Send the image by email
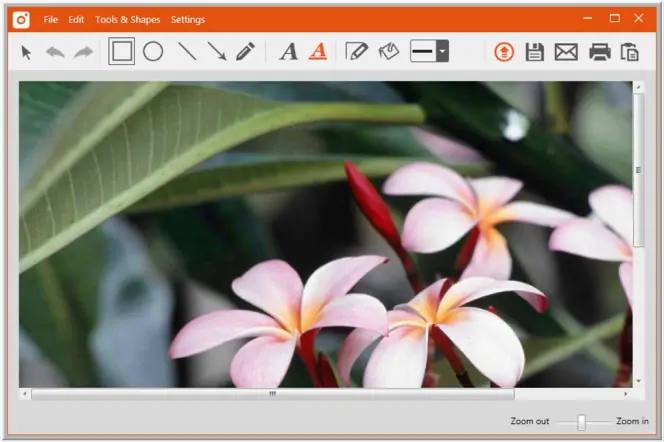 point(566,52)
